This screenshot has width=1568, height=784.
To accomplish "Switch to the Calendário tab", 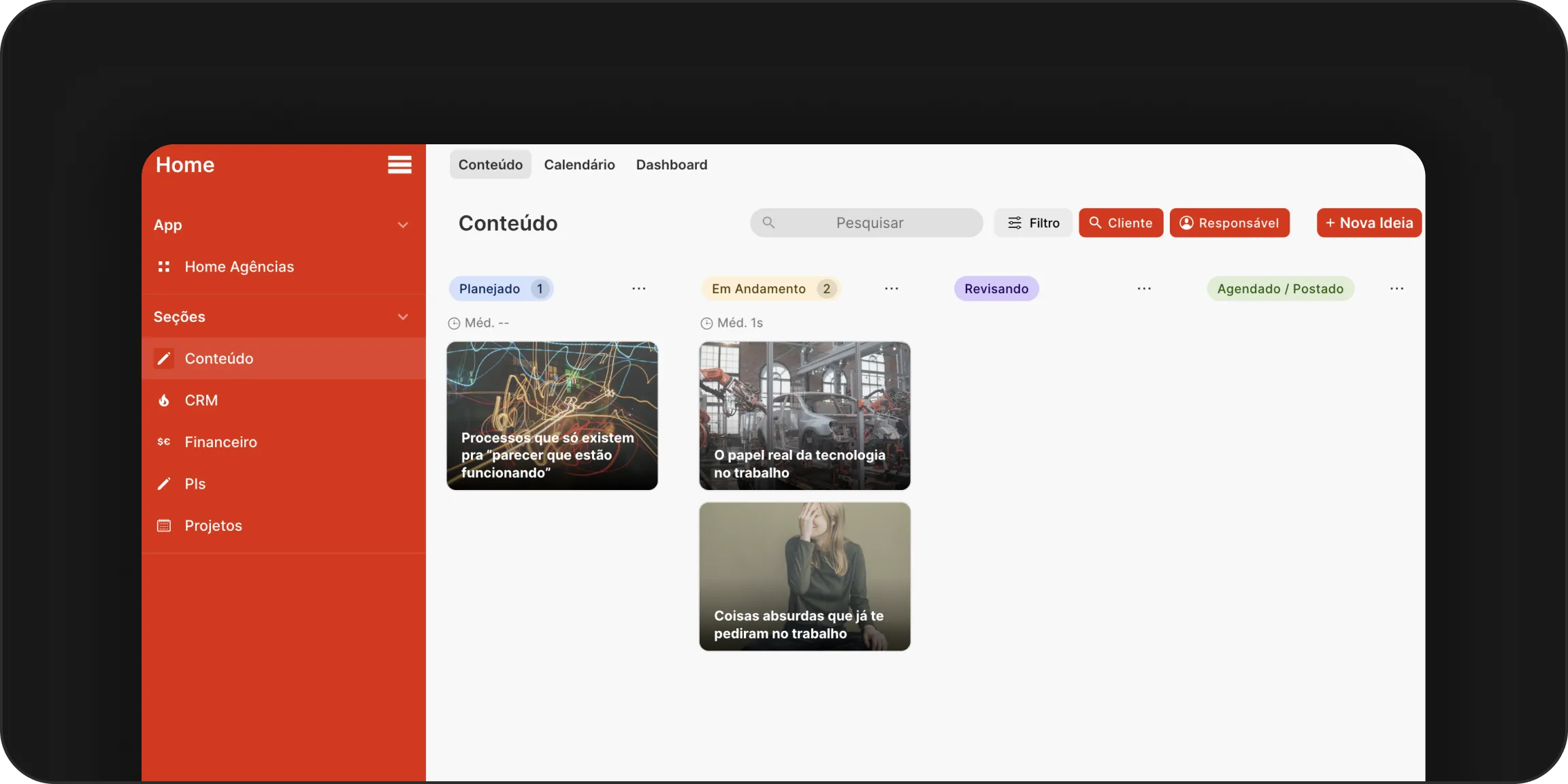I will 579,165.
